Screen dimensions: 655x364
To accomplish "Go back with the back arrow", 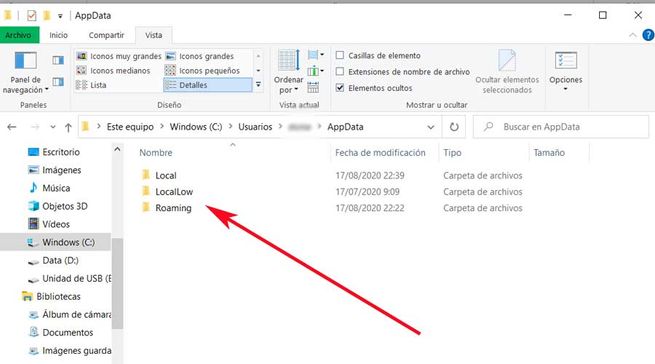I will [12, 127].
